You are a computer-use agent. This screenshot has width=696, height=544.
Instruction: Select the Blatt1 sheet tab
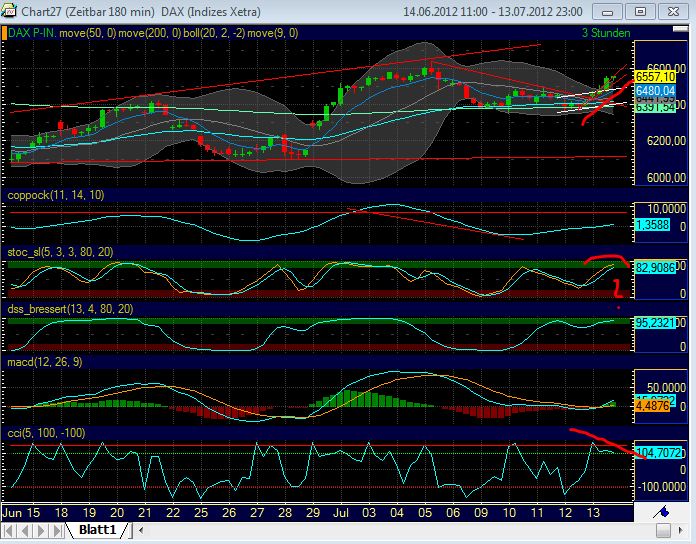point(97,530)
